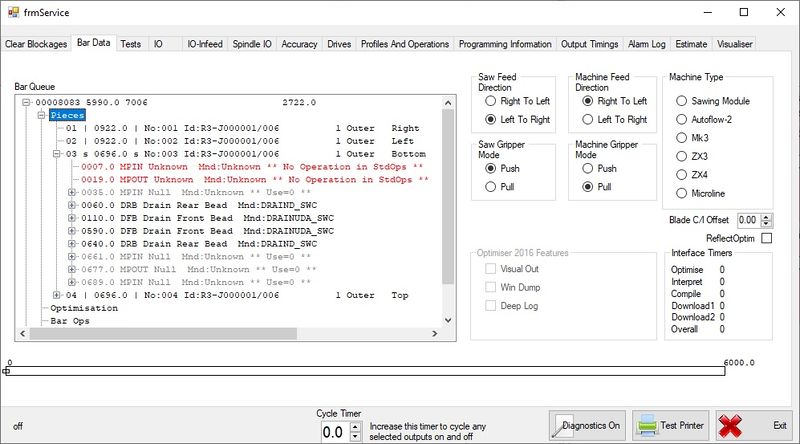800x444 pixels.
Task: Open the IO-Infeed tab
Action: 205,44
